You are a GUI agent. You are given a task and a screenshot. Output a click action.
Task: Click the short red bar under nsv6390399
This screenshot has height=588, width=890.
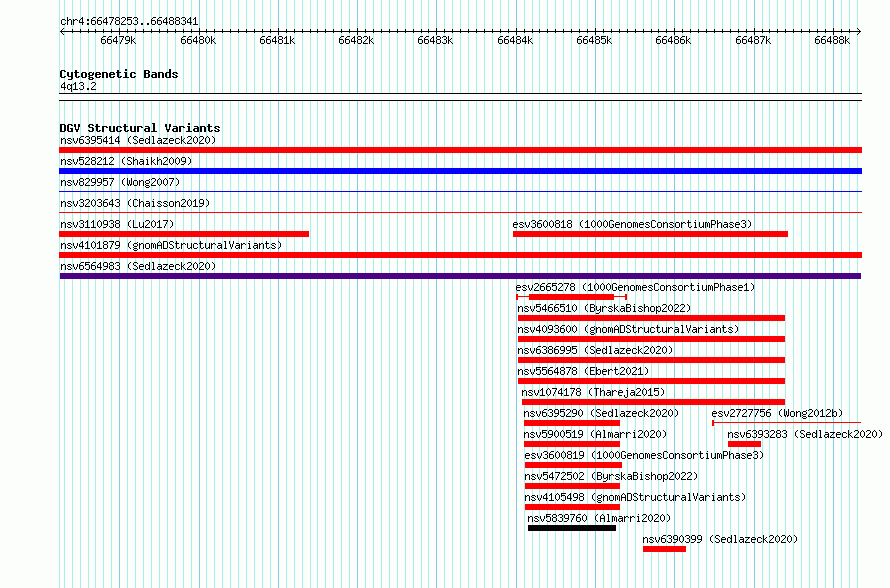point(664,549)
